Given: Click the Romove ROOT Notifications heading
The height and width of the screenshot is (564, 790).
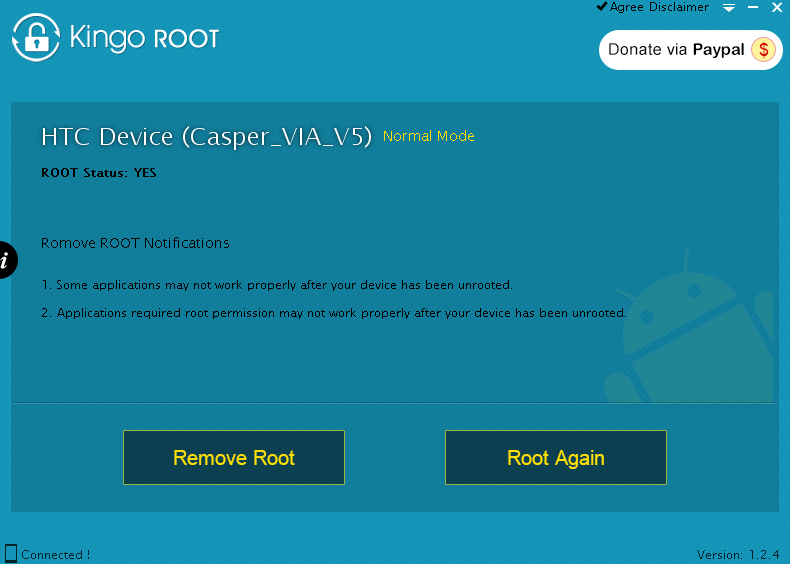Looking at the screenshot, I should (135, 243).
